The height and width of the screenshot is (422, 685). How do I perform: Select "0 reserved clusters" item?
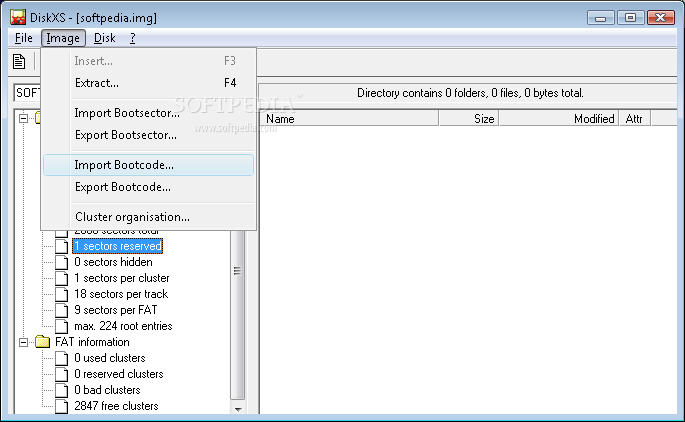pos(119,374)
